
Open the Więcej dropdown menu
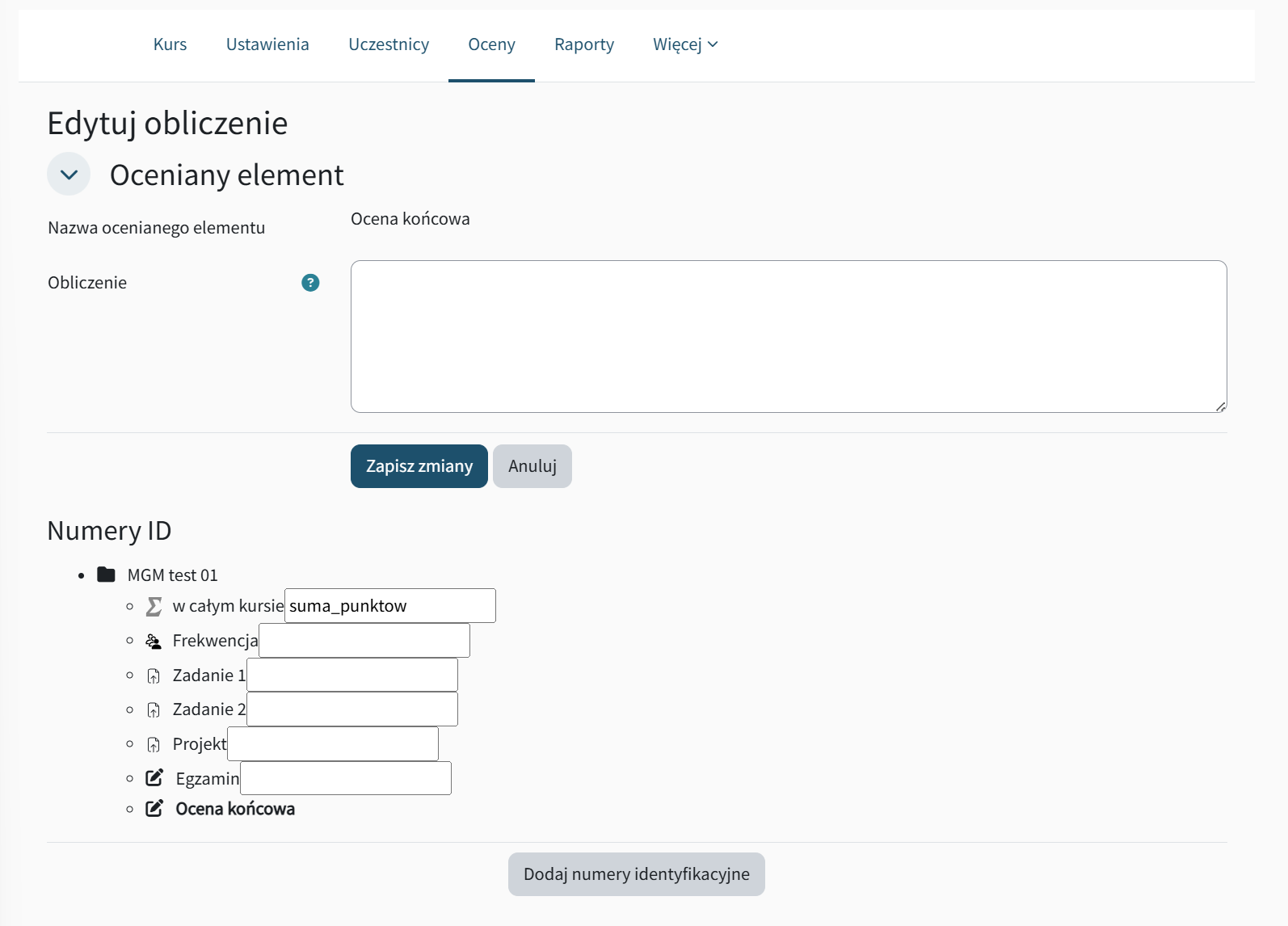[684, 44]
